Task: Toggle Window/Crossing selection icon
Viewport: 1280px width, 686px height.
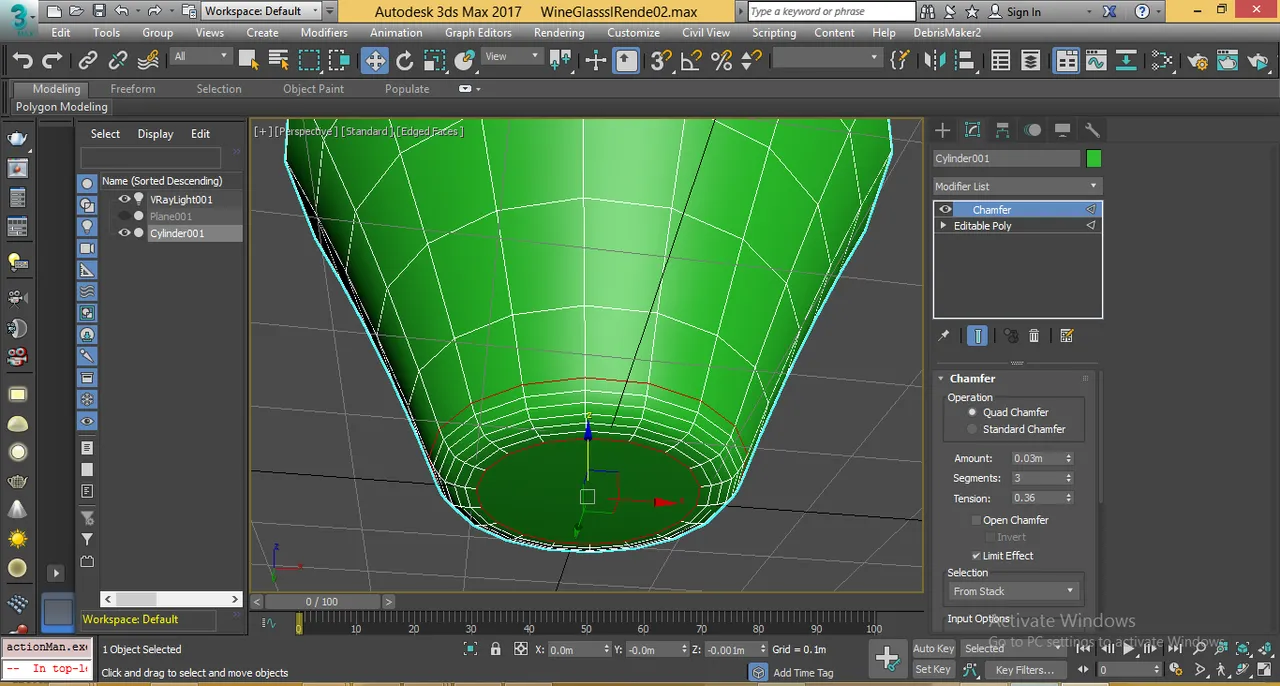Action: point(340,61)
